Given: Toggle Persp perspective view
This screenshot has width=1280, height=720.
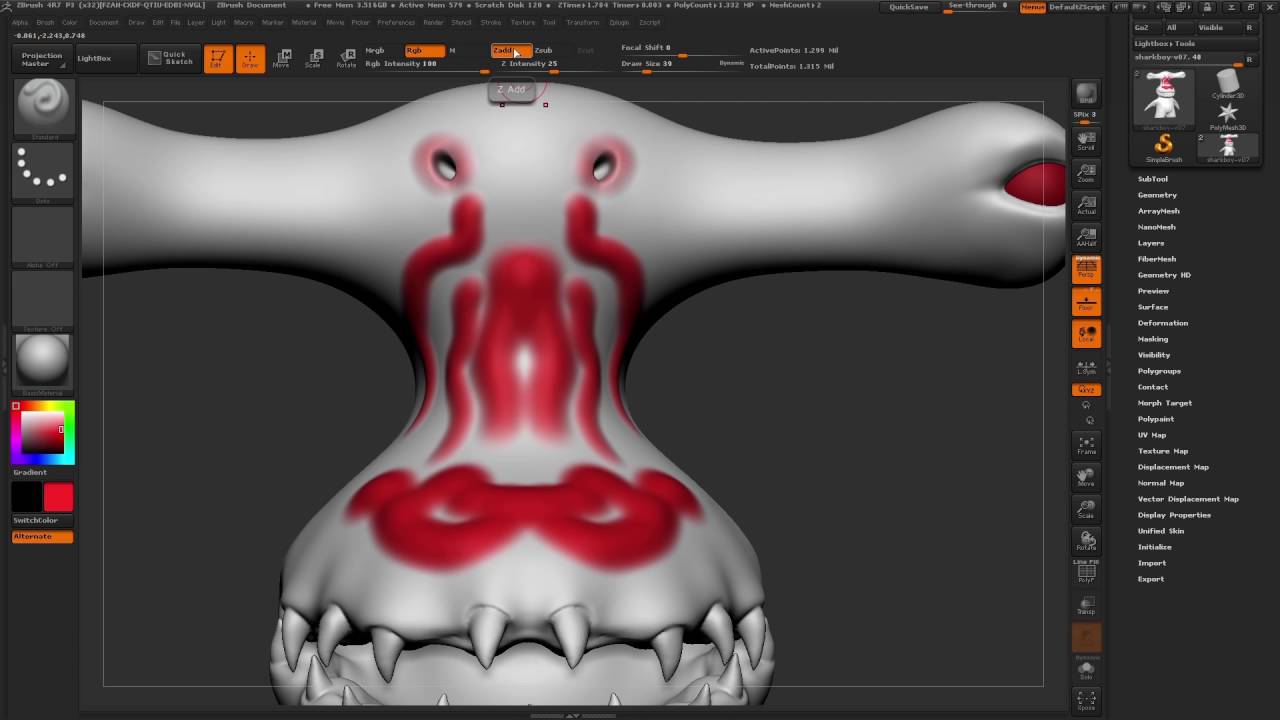Looking at the screenshot, I should point(1086,269).
